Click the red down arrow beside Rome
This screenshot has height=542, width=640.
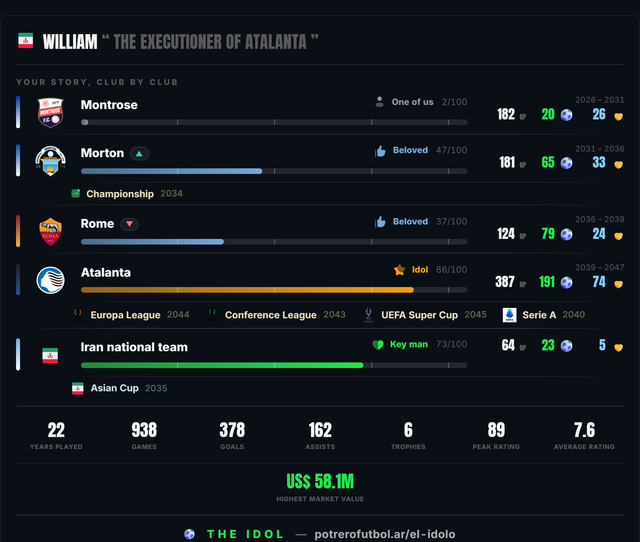[x=129, y=224]
